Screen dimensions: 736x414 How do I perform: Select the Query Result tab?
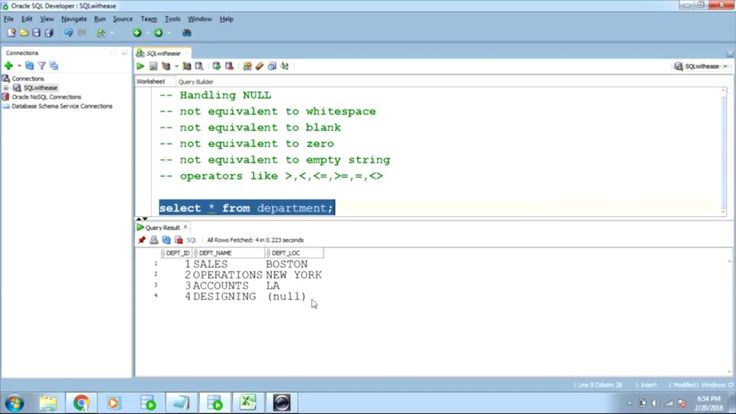[x=162, y=228]
